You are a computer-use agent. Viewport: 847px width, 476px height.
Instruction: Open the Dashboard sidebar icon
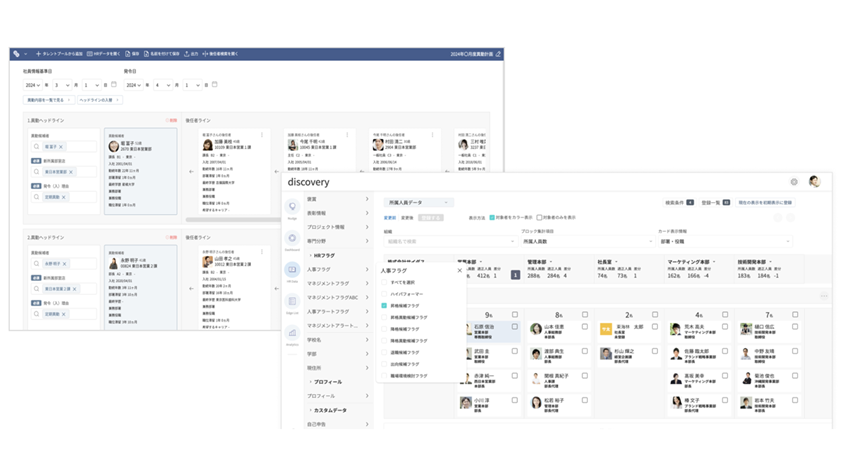click(x=292, y=239)
